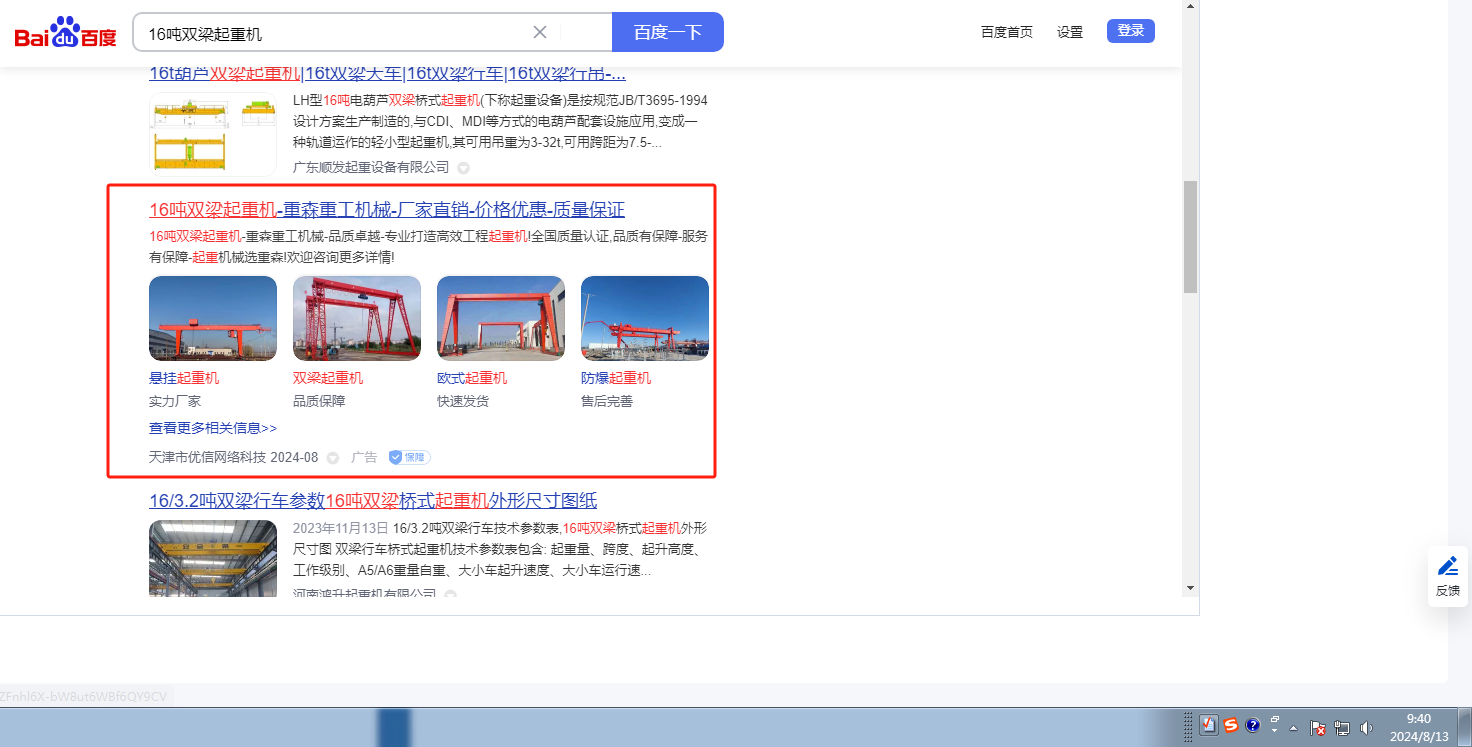This screenshot has width=1472, height=747.
Task: Click 天津市优信网络科技 2024-08 source text
Action: pos(233,457)
